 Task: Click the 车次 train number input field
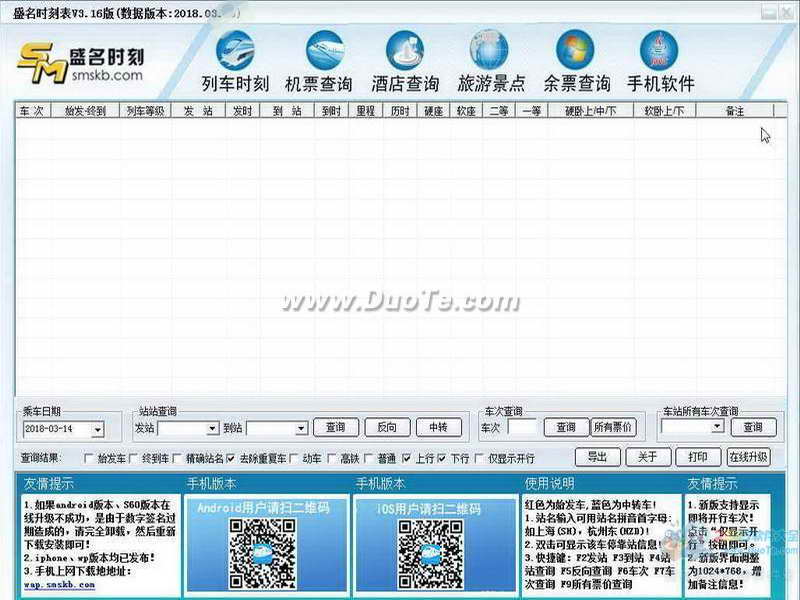pyautogui.click(x=522, y=428)
